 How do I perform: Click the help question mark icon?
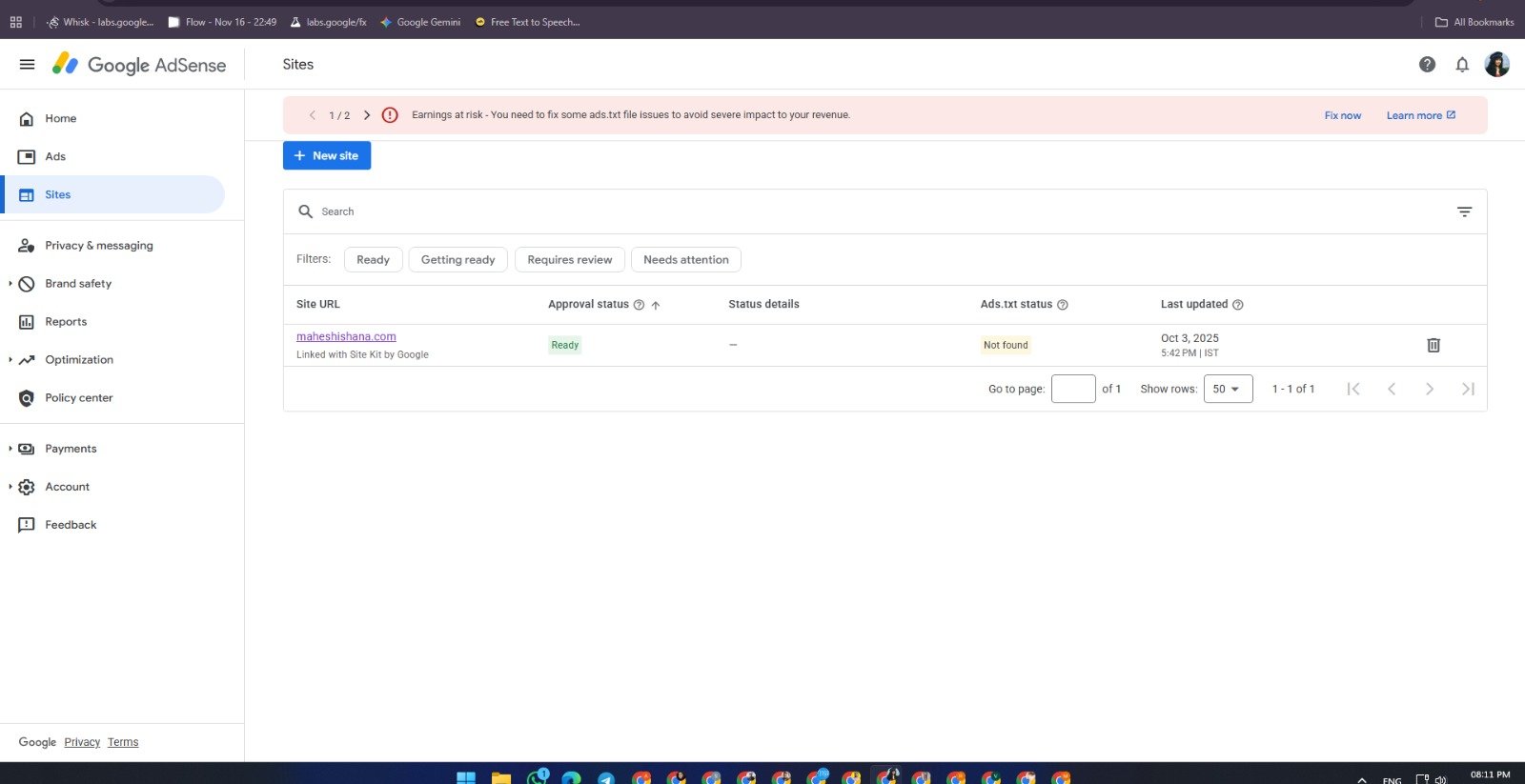click(1427, 65)
